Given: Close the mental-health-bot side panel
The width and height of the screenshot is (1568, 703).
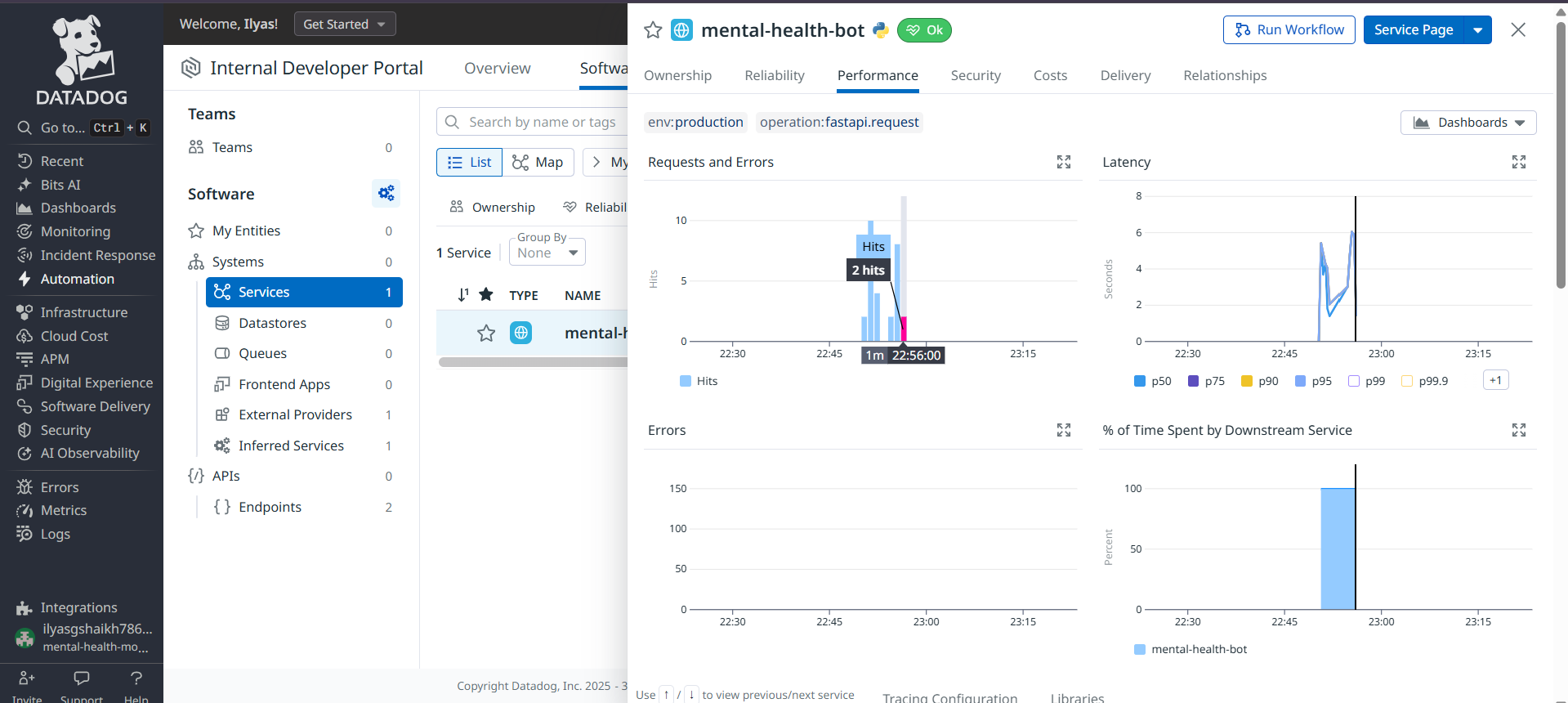Looking at the screenshot, I should [x=1518, y=29].
